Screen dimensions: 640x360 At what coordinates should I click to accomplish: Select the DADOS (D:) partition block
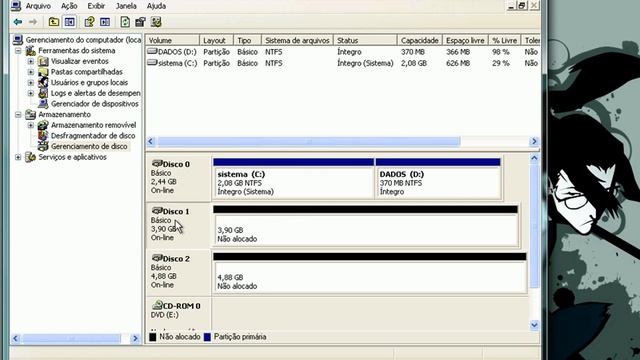pos(438,179)
